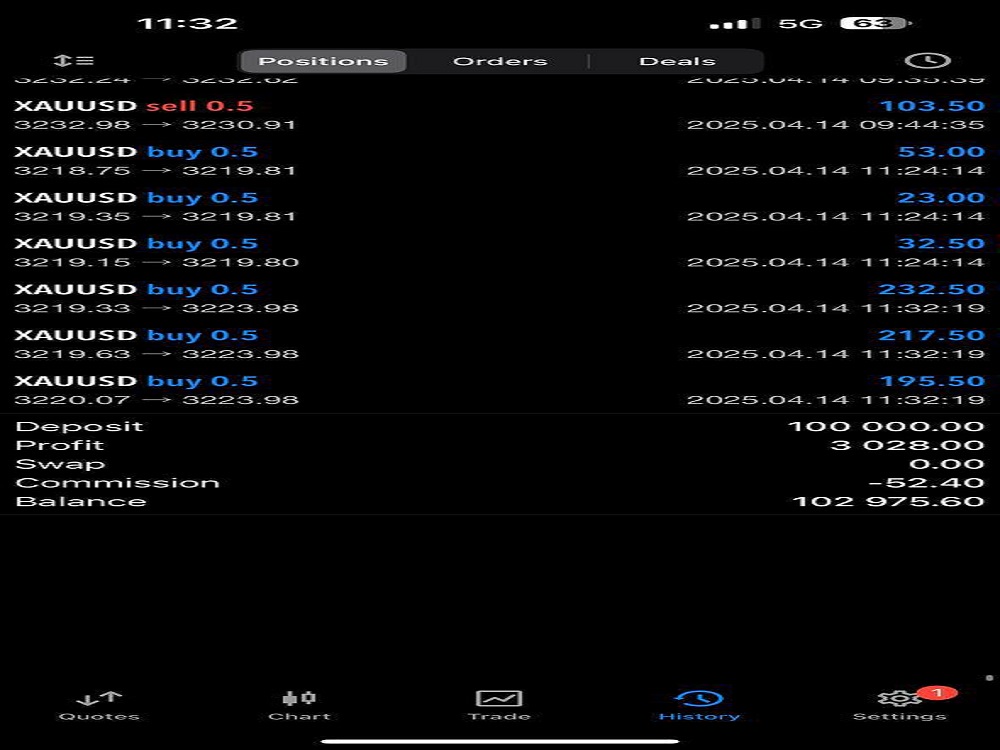Viewport: 1000px width, 750px height.
Task: Tap price line 3219.35 → 3219.81
Action: (x=155, y=217)
